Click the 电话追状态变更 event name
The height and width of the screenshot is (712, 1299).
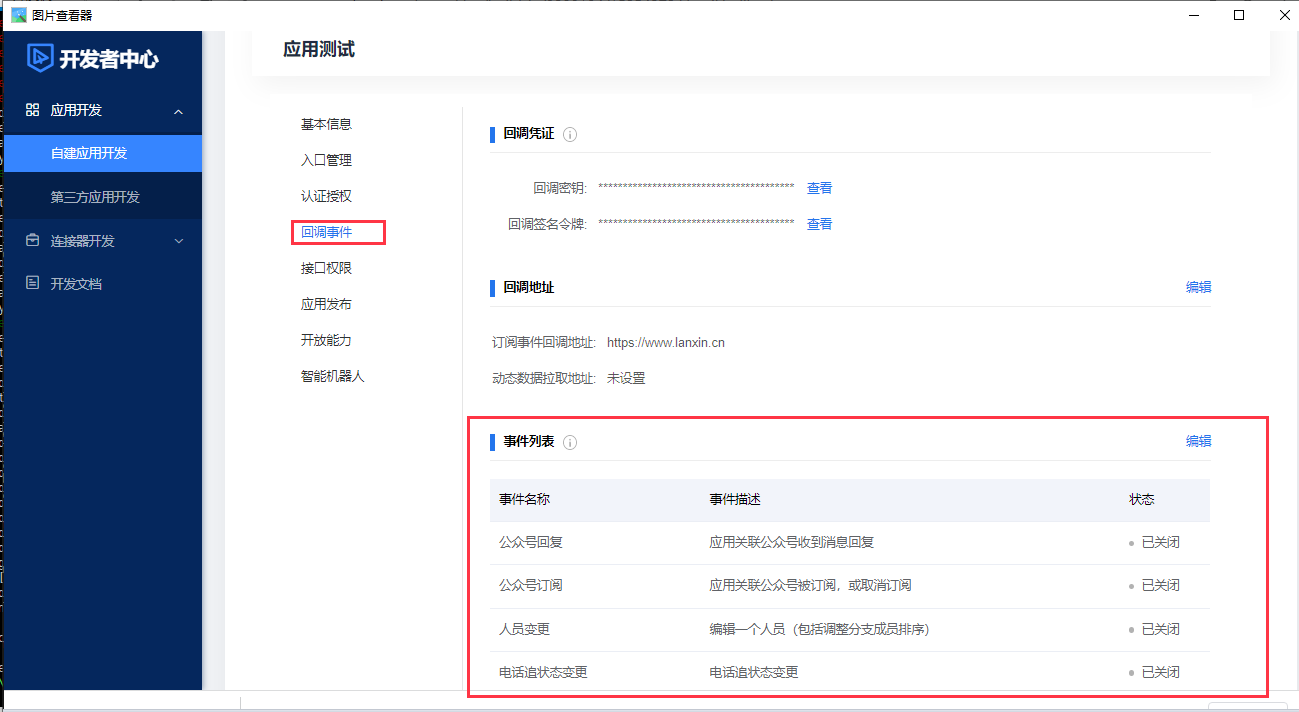coord(543,672)
